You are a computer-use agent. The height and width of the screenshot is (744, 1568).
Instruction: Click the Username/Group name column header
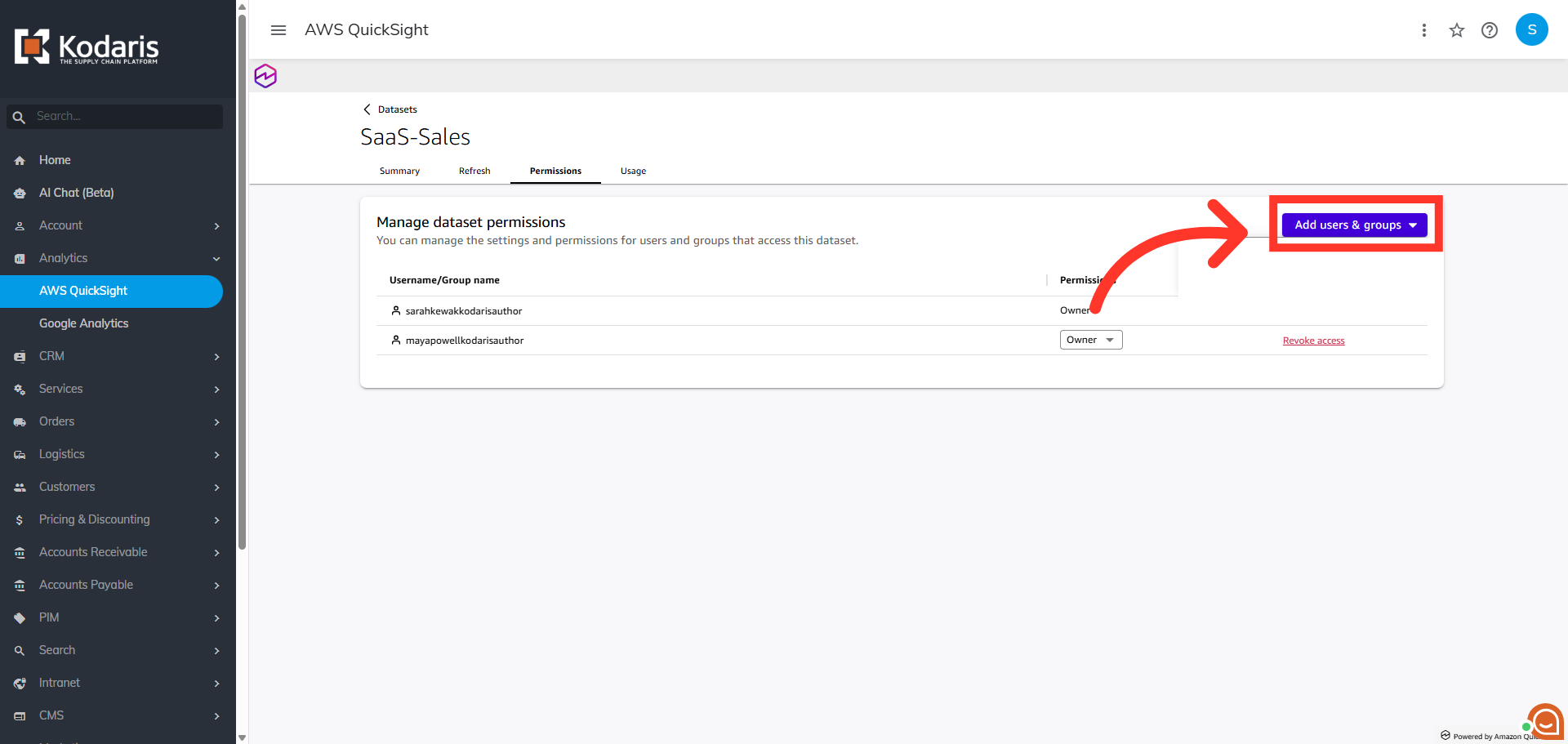click(x=444, y=280)
